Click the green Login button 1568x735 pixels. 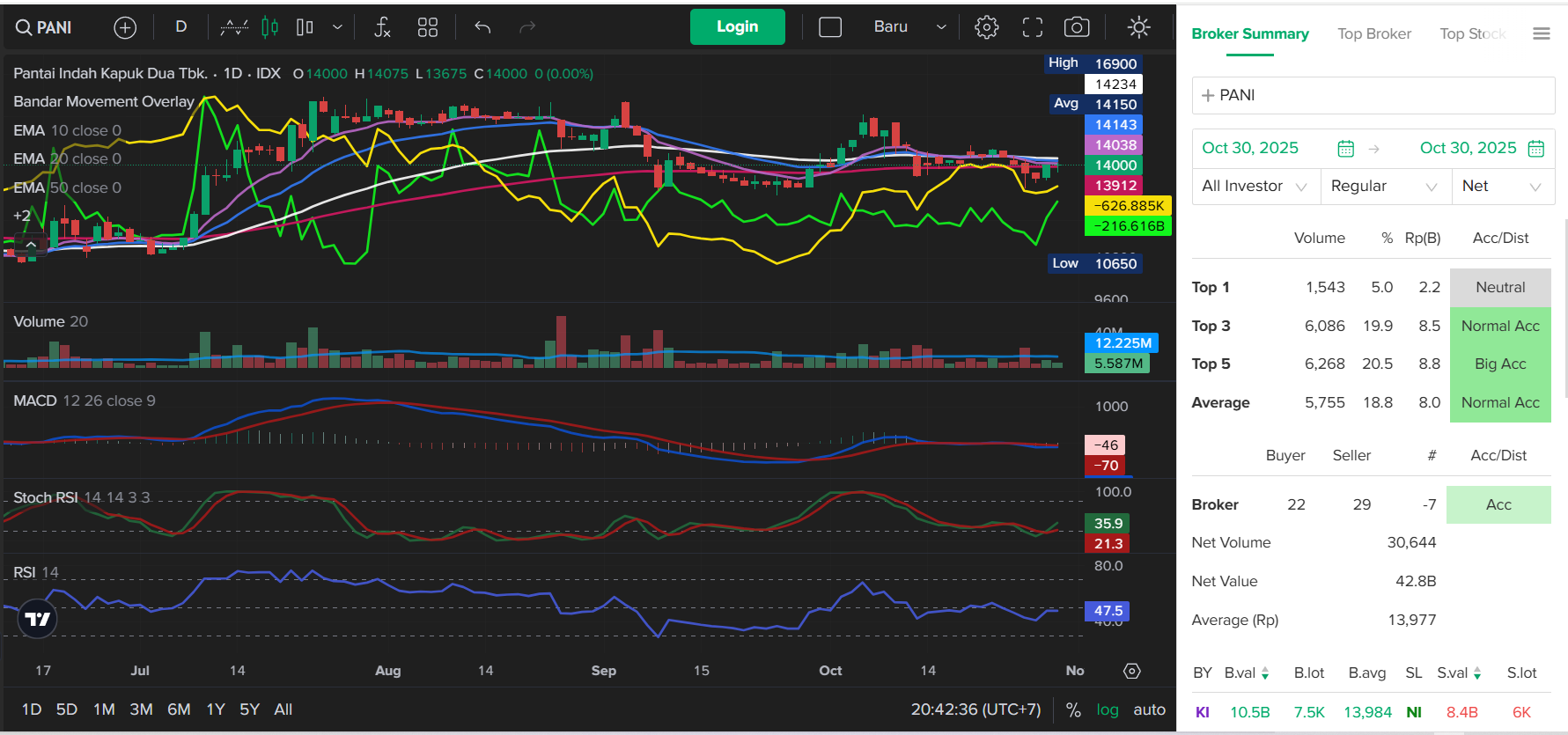737,27
